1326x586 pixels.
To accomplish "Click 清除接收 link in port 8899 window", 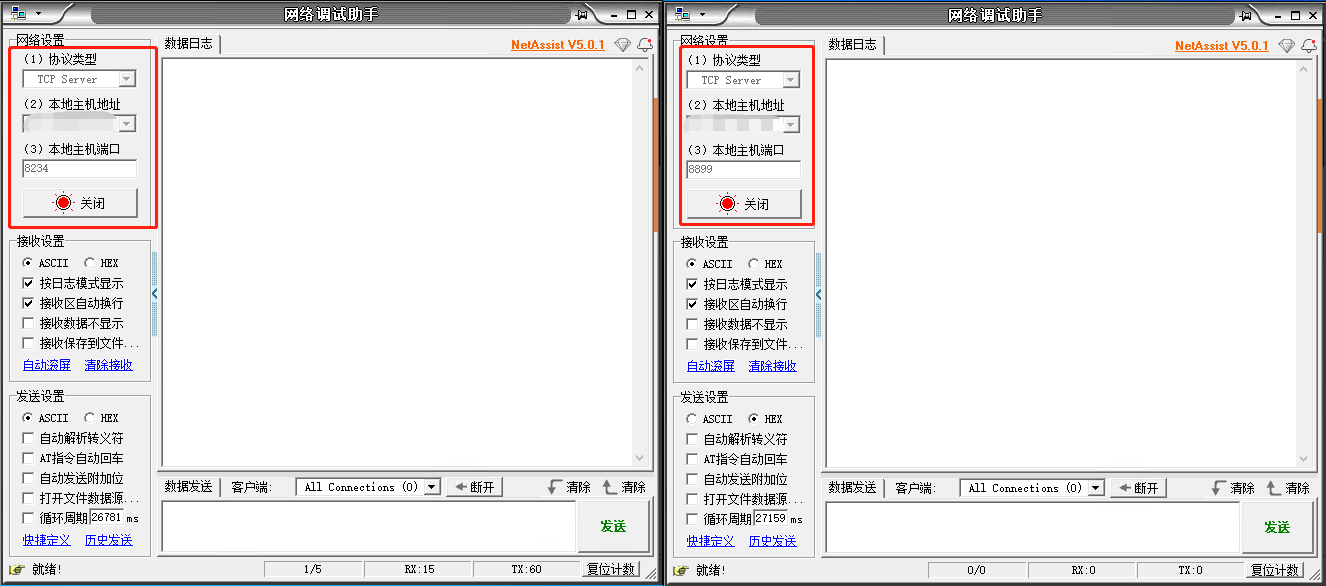I will point(773,366).
